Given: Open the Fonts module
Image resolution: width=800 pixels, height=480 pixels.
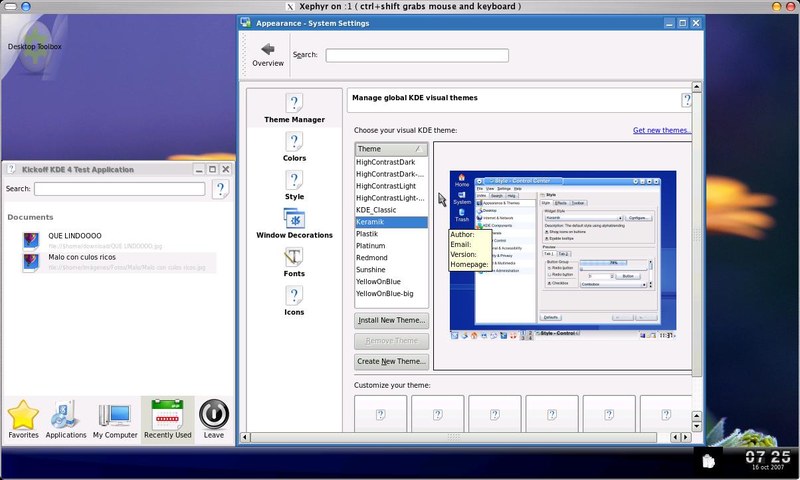Looking at the screenshot, I should [294, 262].
